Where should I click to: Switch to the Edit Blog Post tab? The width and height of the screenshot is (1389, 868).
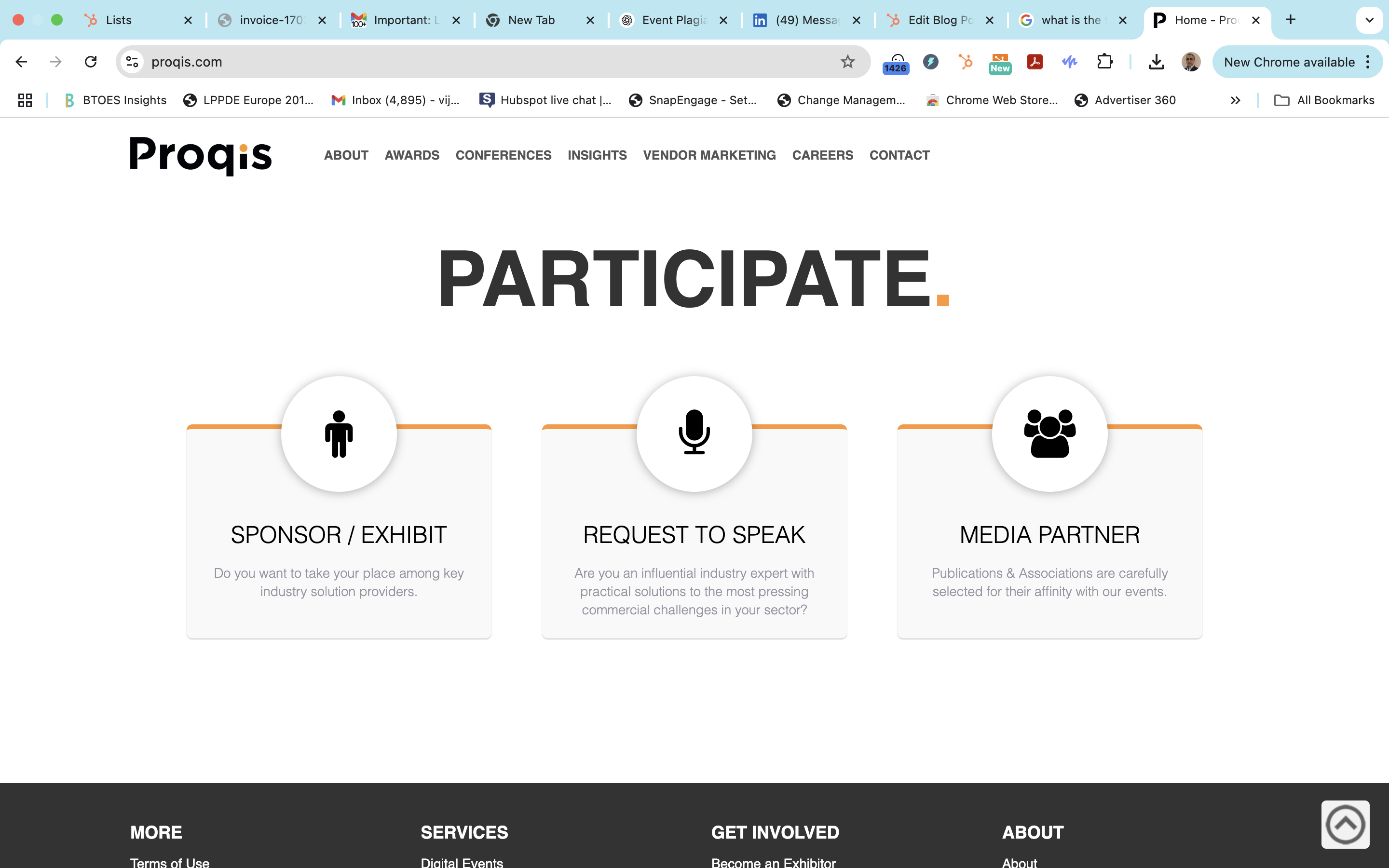[x=940, y=20]
